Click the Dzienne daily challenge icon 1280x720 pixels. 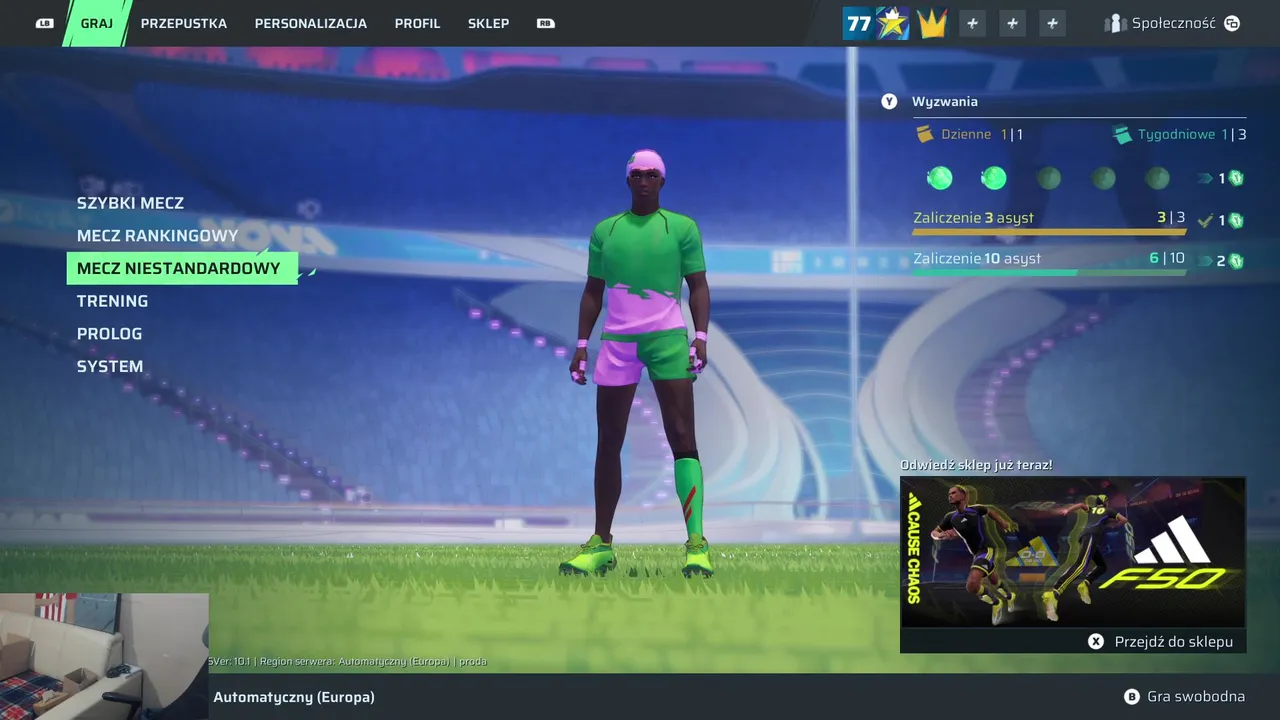click(x=925, y=134)
